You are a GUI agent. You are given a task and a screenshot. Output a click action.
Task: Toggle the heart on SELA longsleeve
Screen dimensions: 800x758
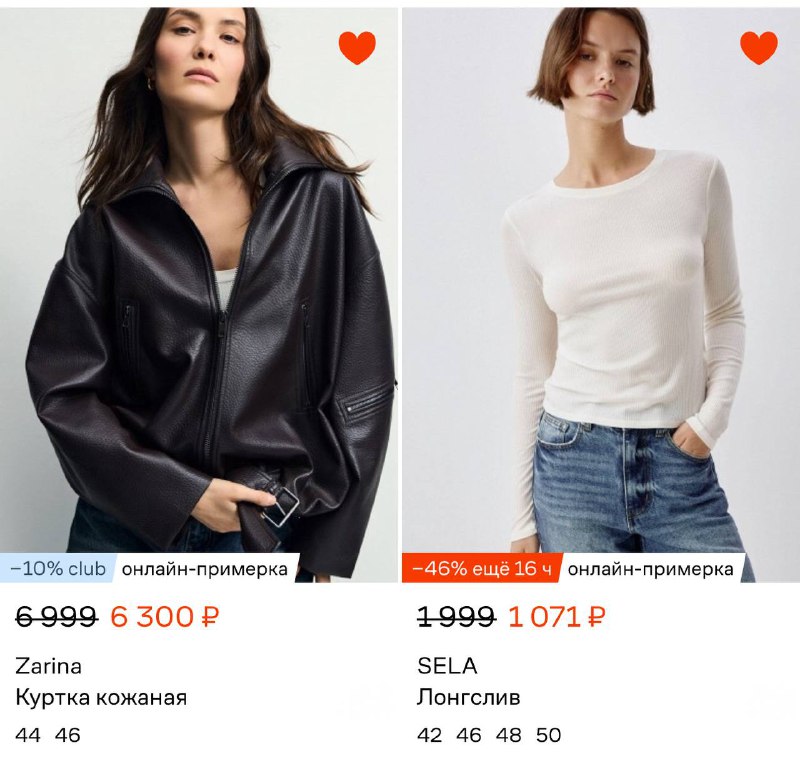[758, 47]
